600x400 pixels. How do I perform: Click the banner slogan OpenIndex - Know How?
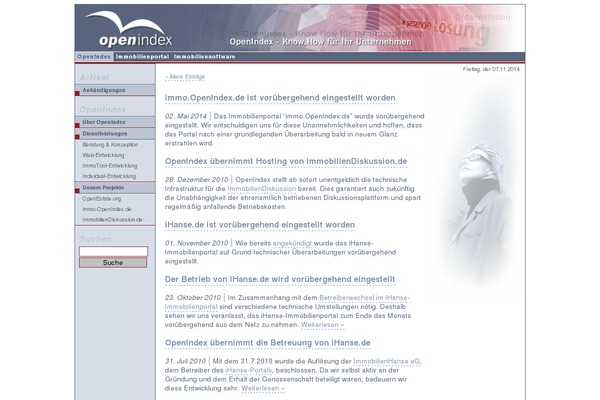320,42
